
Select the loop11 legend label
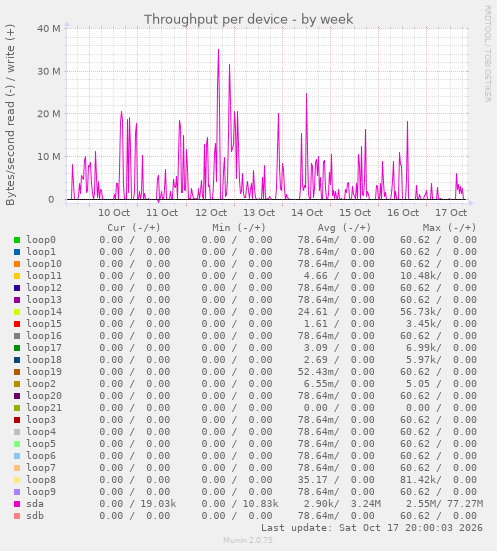pos(44,276)
